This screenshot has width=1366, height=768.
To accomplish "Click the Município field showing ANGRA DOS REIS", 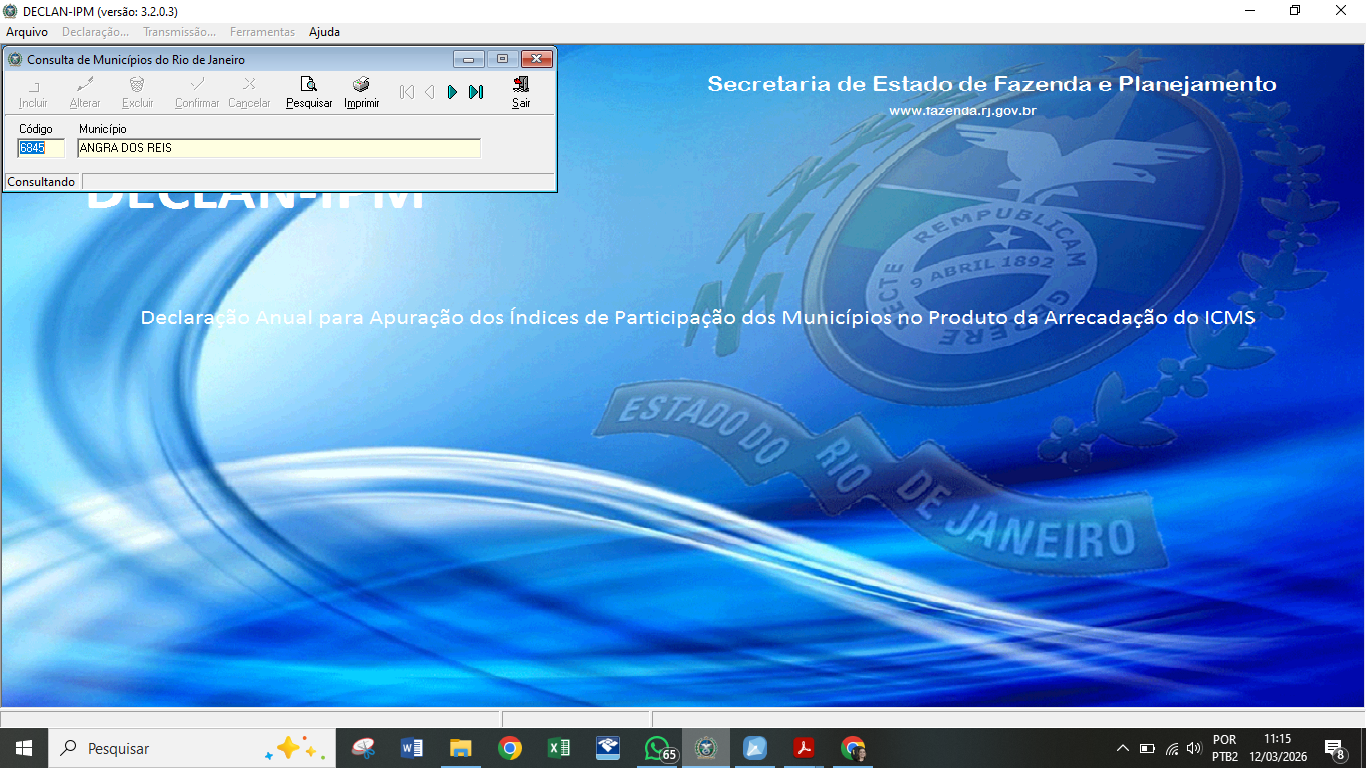I will (279, 148).
